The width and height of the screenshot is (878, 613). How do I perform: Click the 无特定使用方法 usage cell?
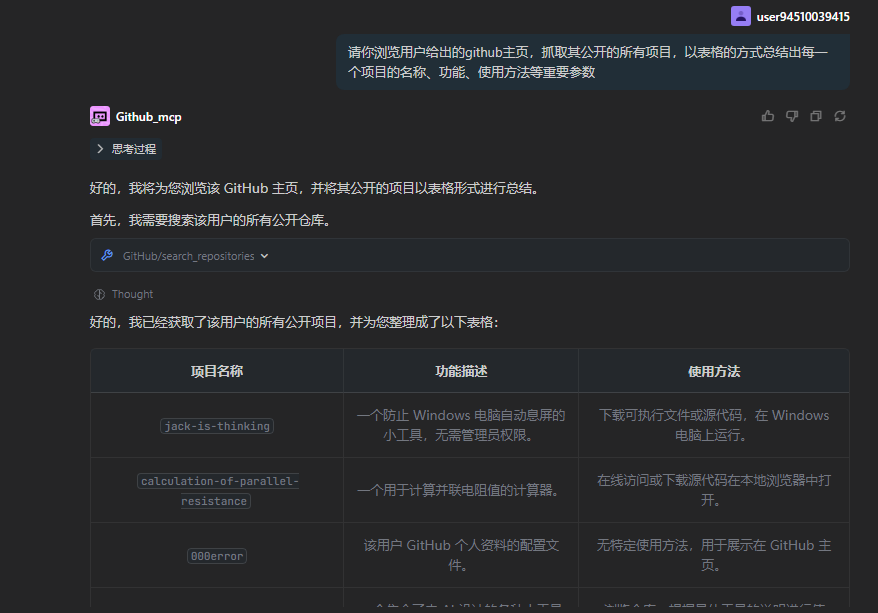714,555
